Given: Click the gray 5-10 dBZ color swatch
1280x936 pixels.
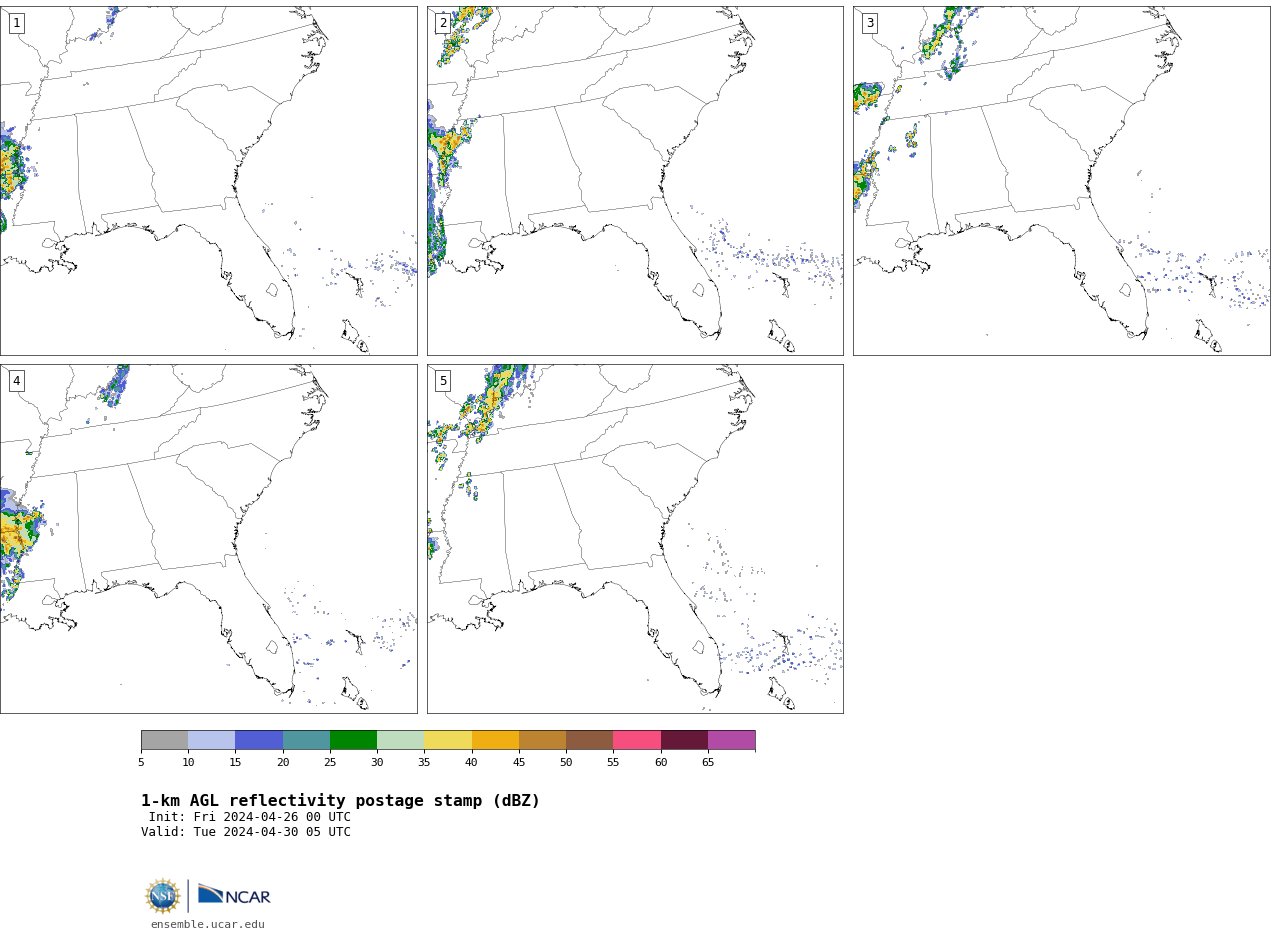Looking at the screenshot, I should tap(164, 740).
